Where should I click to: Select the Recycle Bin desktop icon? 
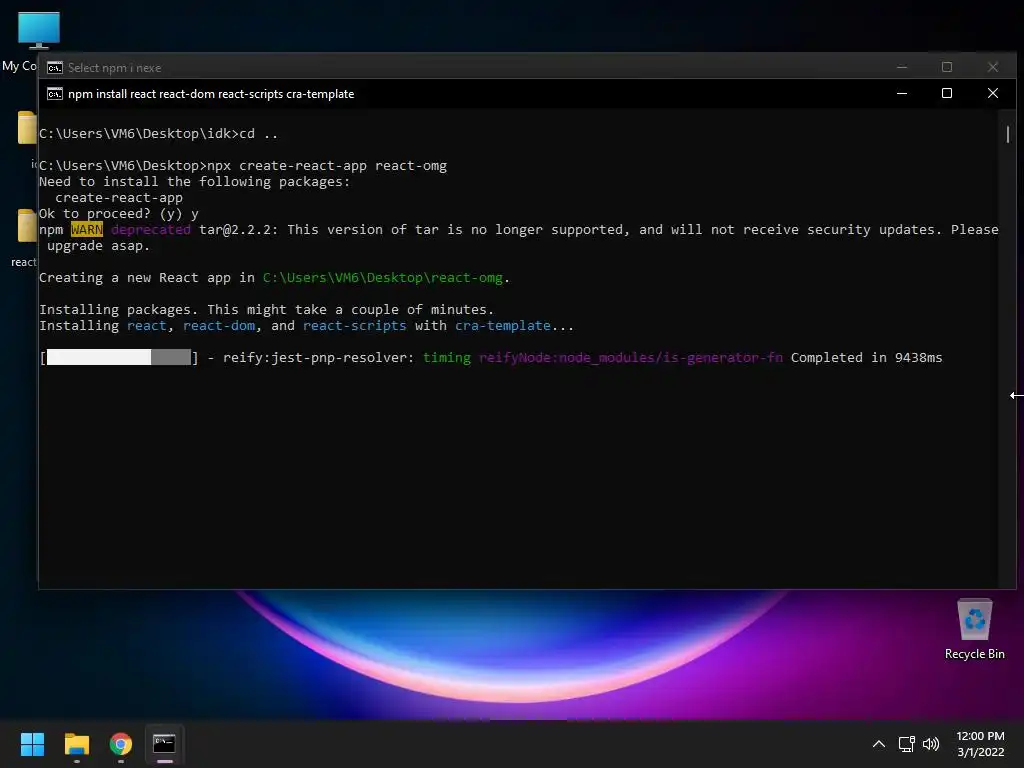pyautogui.click(x=974, y=629)
